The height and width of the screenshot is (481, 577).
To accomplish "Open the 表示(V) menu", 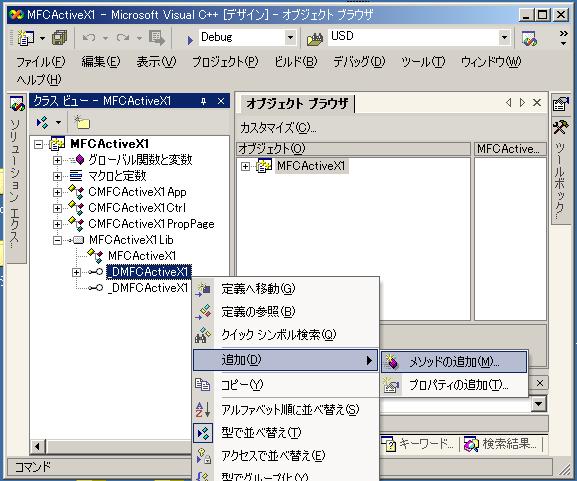I will [156, 62].
